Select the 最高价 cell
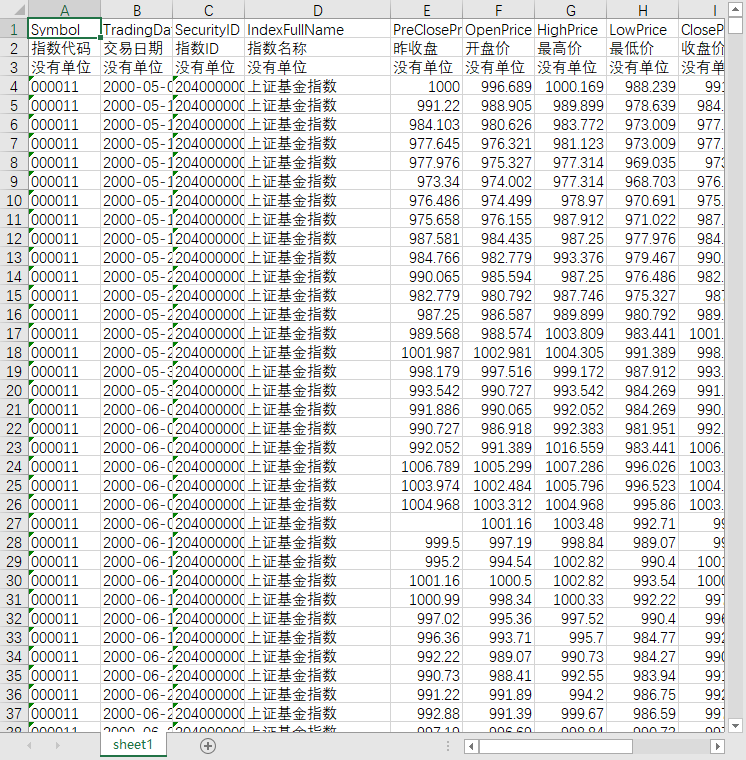 (x=571, y=48)
